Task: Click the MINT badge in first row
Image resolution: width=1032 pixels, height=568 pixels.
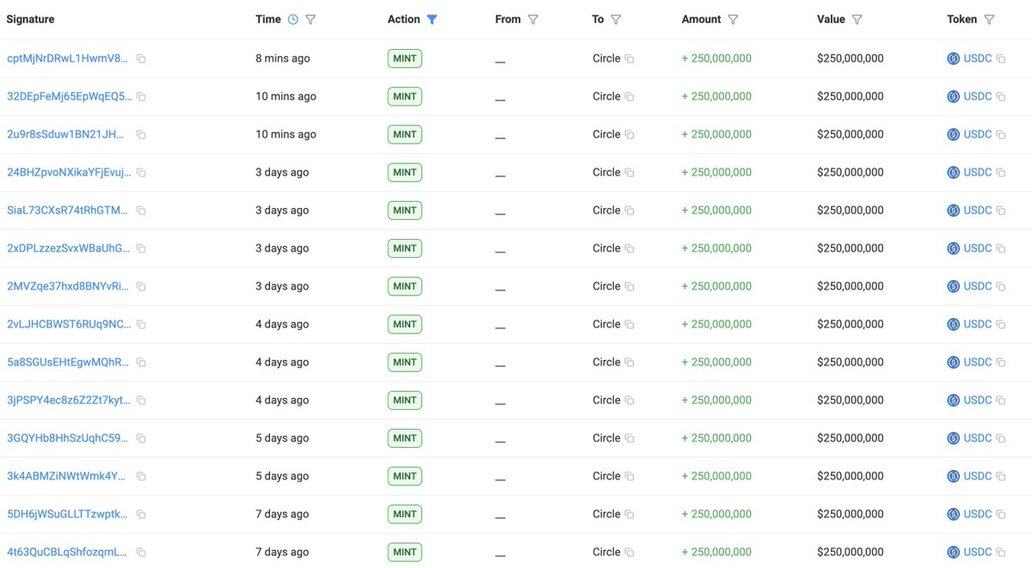Action: [405, 59]
